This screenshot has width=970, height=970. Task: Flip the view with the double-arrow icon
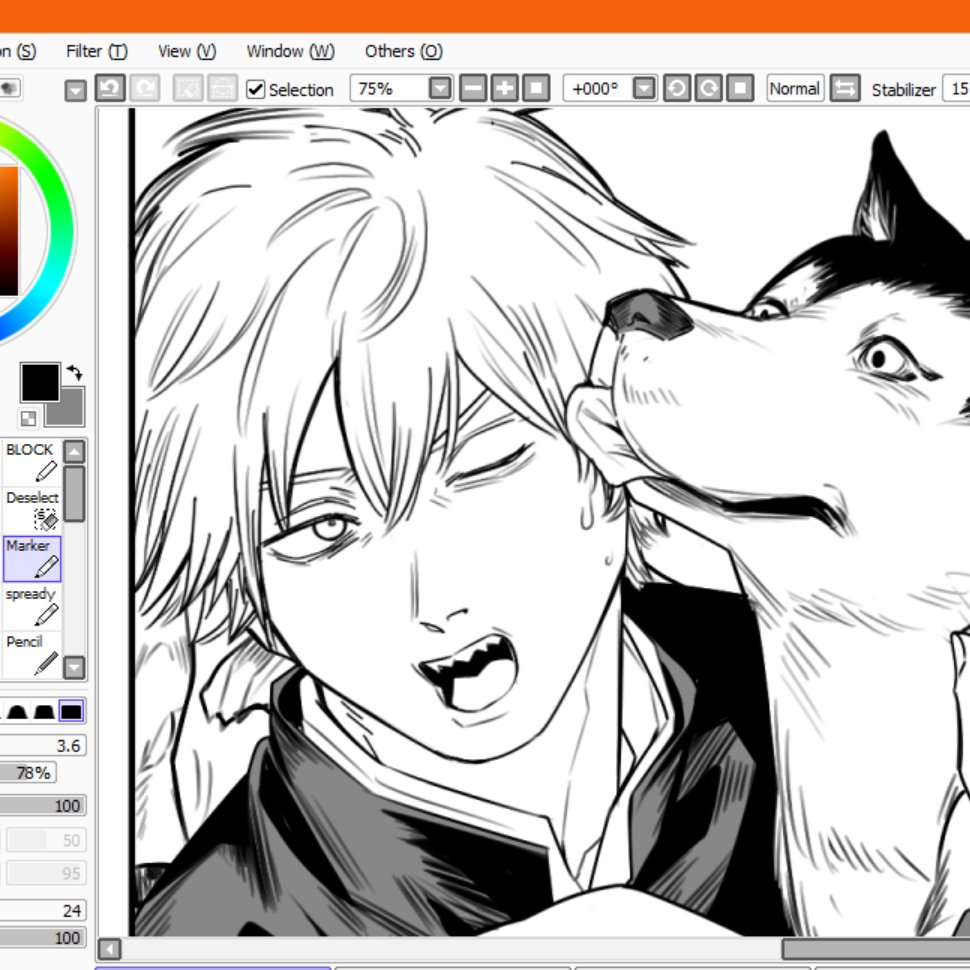(845, 88)
